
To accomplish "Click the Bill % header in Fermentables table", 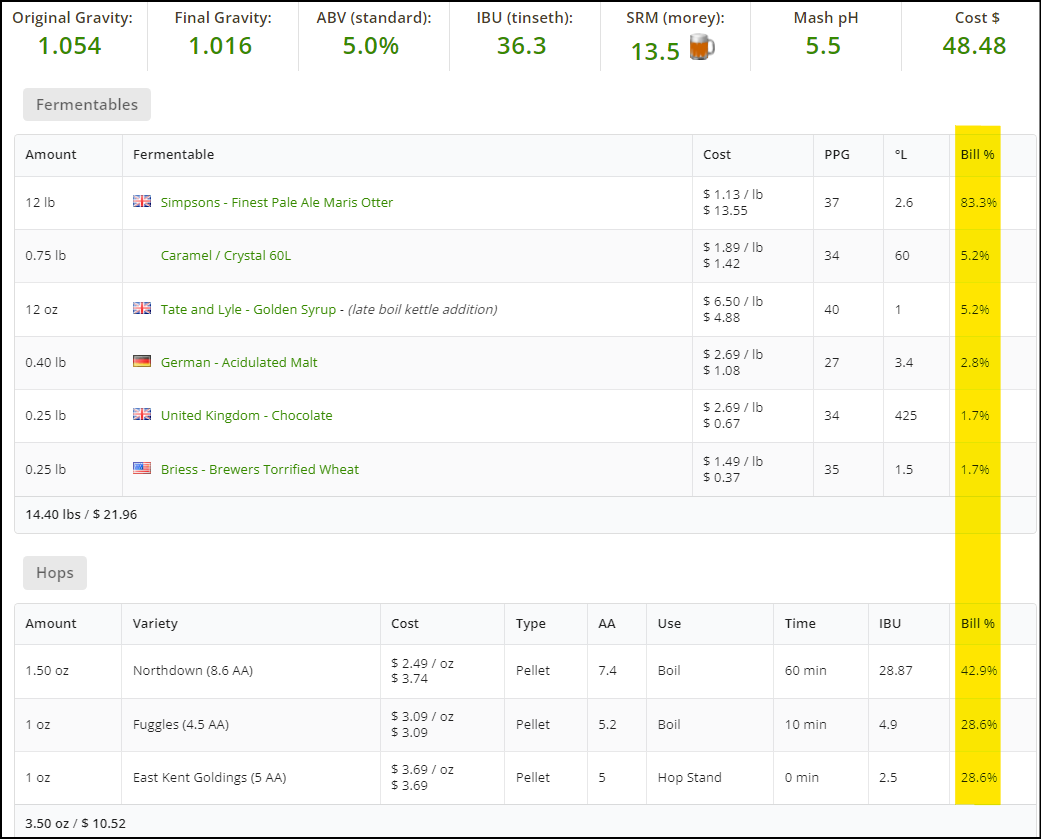I will [977, 155].
